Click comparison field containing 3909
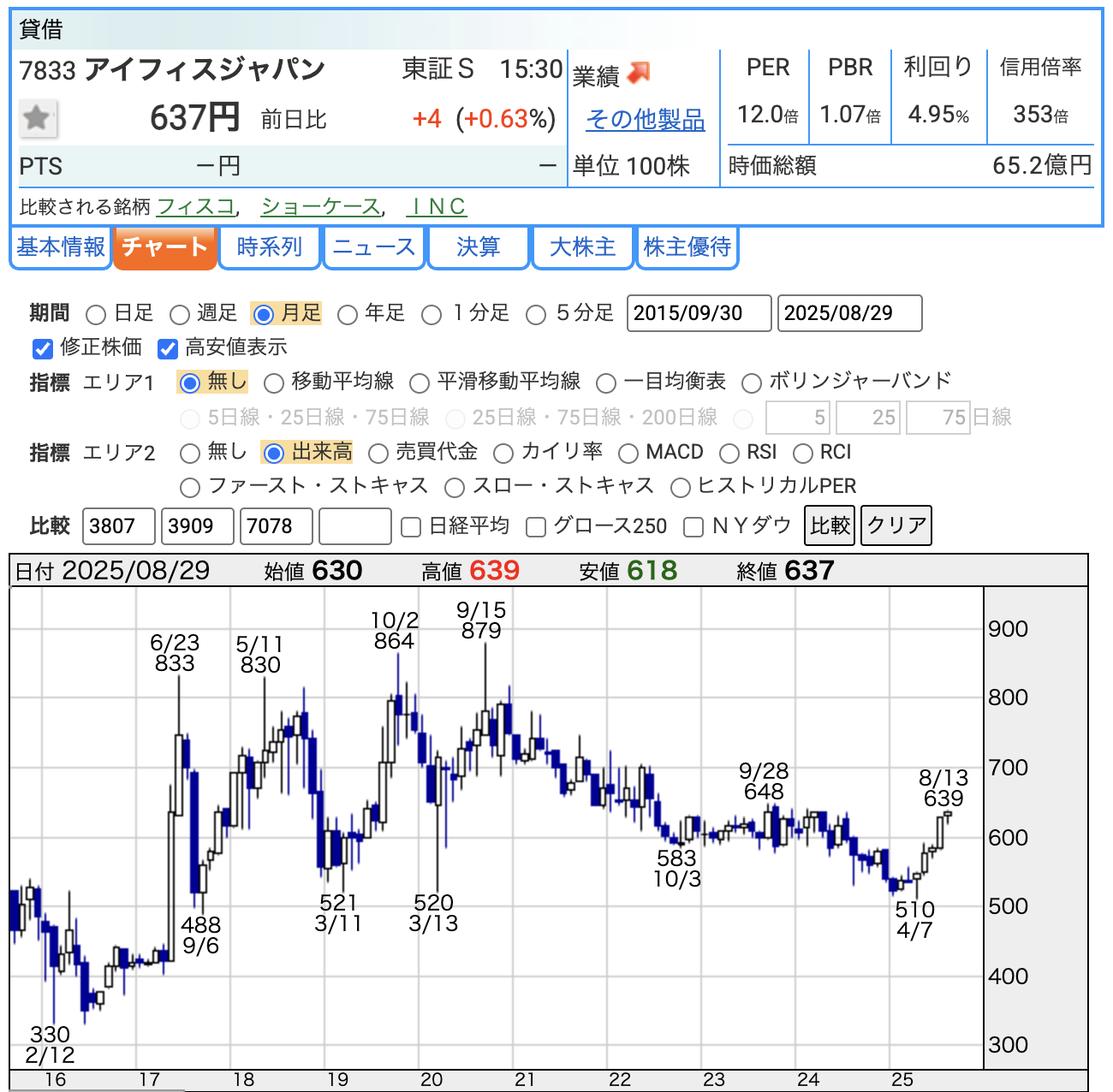Image resolution: width=1113 pixels, height=1092 pixels. click(x=198, y=525)
